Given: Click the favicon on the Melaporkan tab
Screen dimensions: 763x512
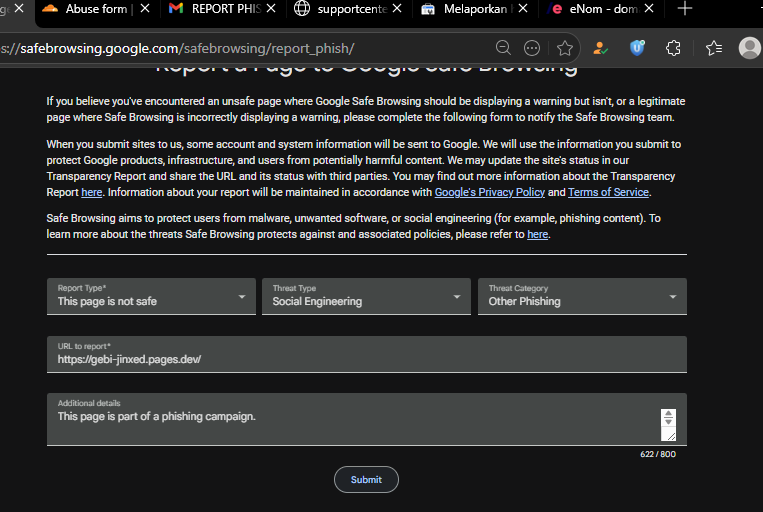Looking at the screenshot, I should [428, 9].
